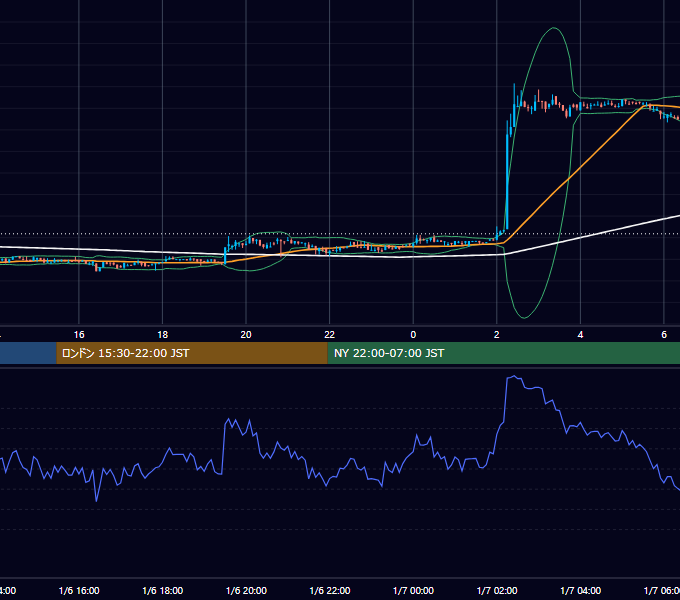Click the ロンドン 15:30-22:00 JST session band
680x600 pixels.
tap(192, 353)
